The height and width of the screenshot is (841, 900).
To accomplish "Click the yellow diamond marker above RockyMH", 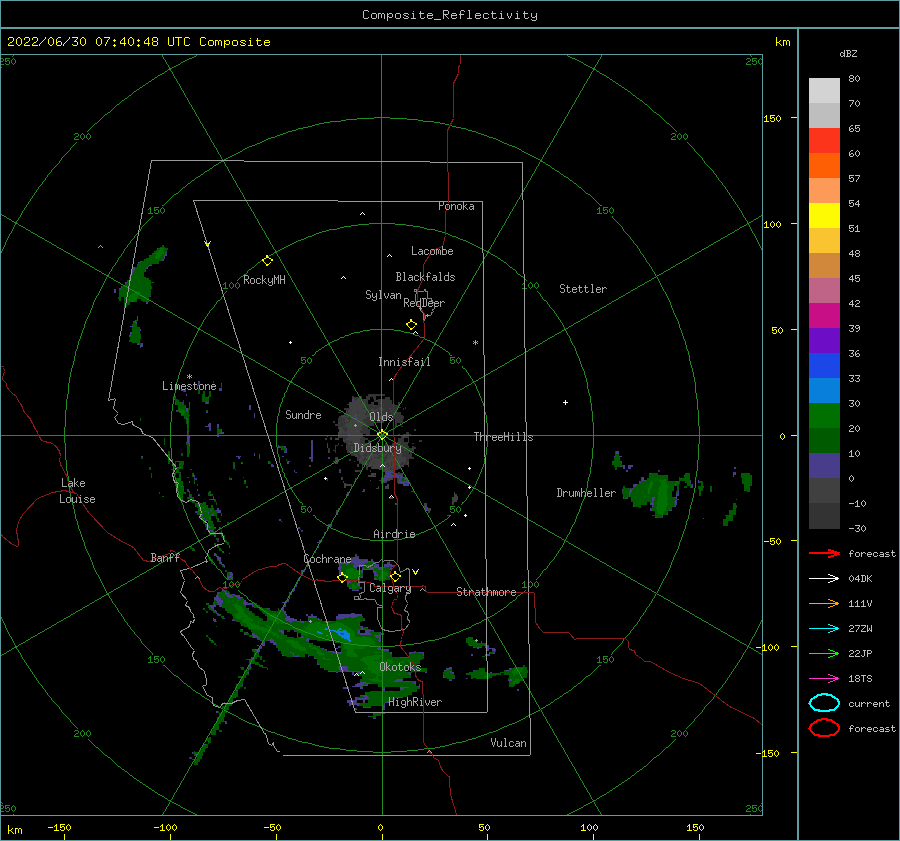I will pos(267,261).
